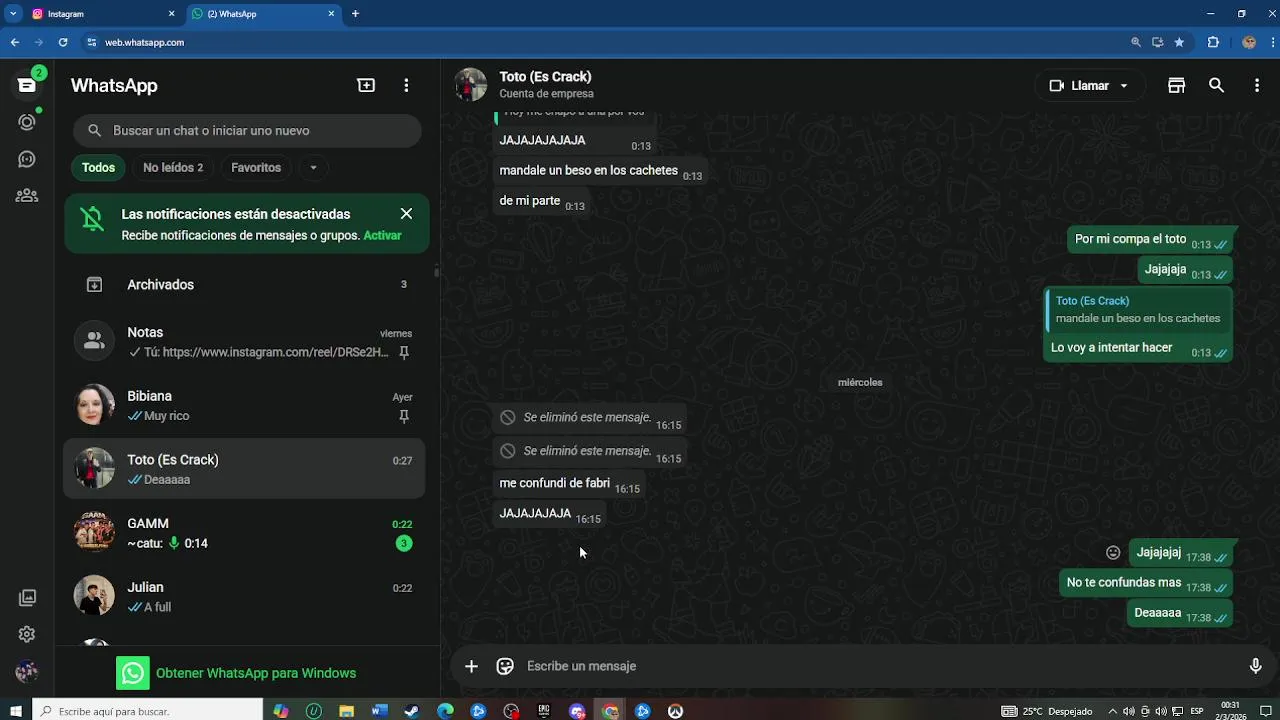Screen dimensions: 1280x720
Task: Open the business catalog icon in chat header
Action: pos(1176,86)
